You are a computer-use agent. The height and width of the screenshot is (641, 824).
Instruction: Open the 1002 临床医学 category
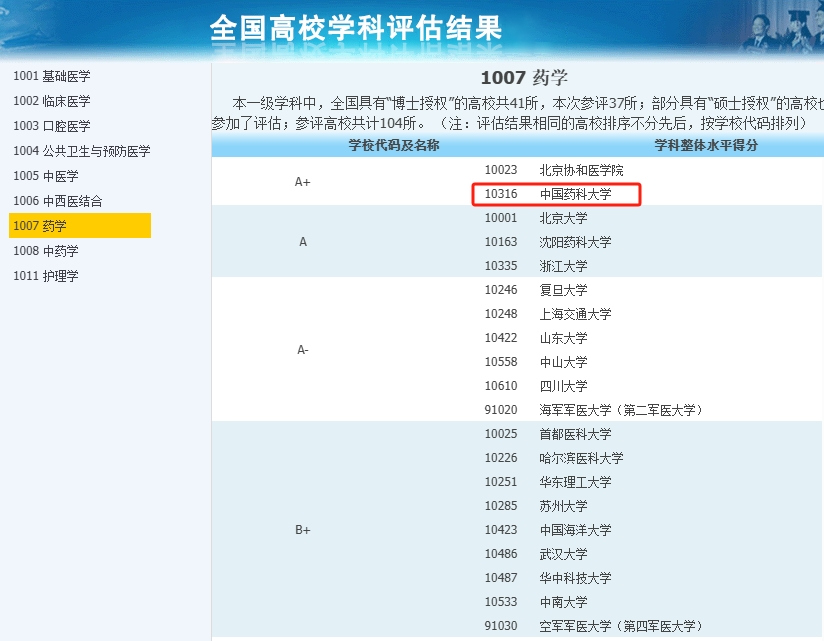click(52, 101)
